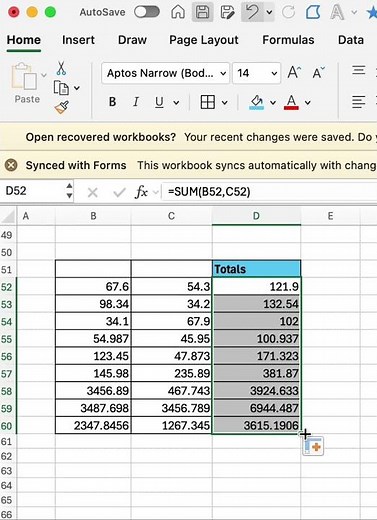
Task: Open the Formulas tab
Action: tap(288, 40)
